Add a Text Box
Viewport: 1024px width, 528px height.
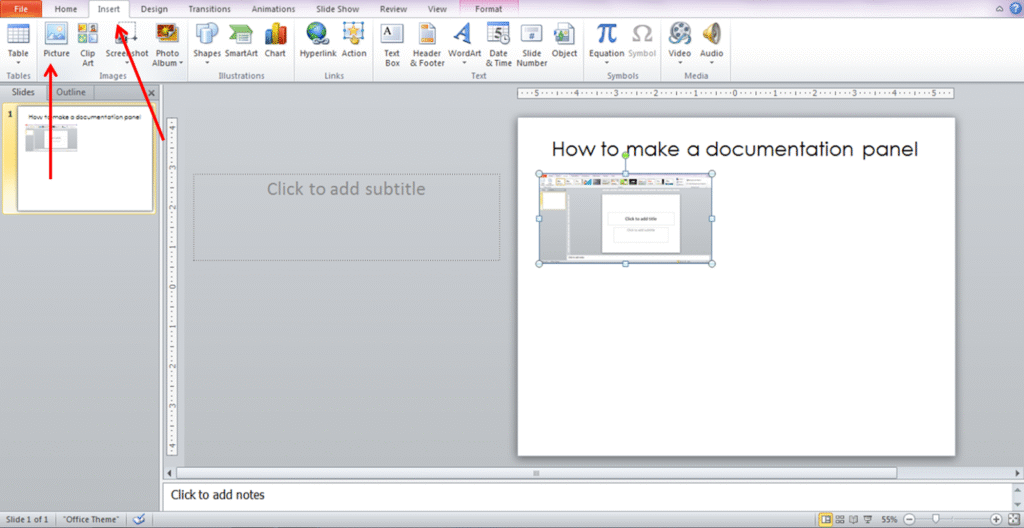click(x=392, y=40)
